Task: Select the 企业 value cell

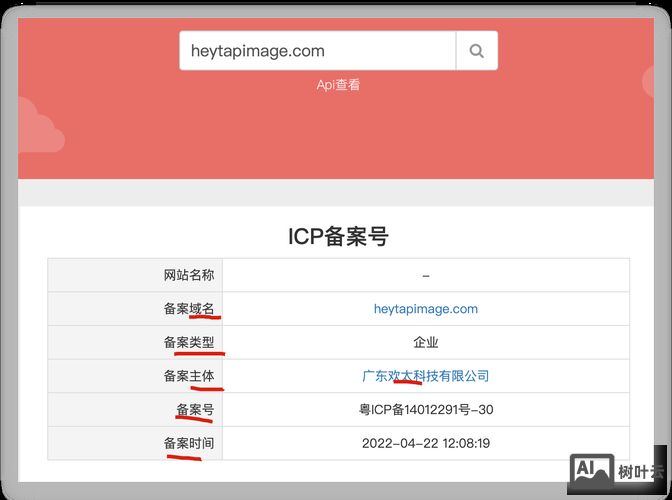Action: click(x=426, y=342)
